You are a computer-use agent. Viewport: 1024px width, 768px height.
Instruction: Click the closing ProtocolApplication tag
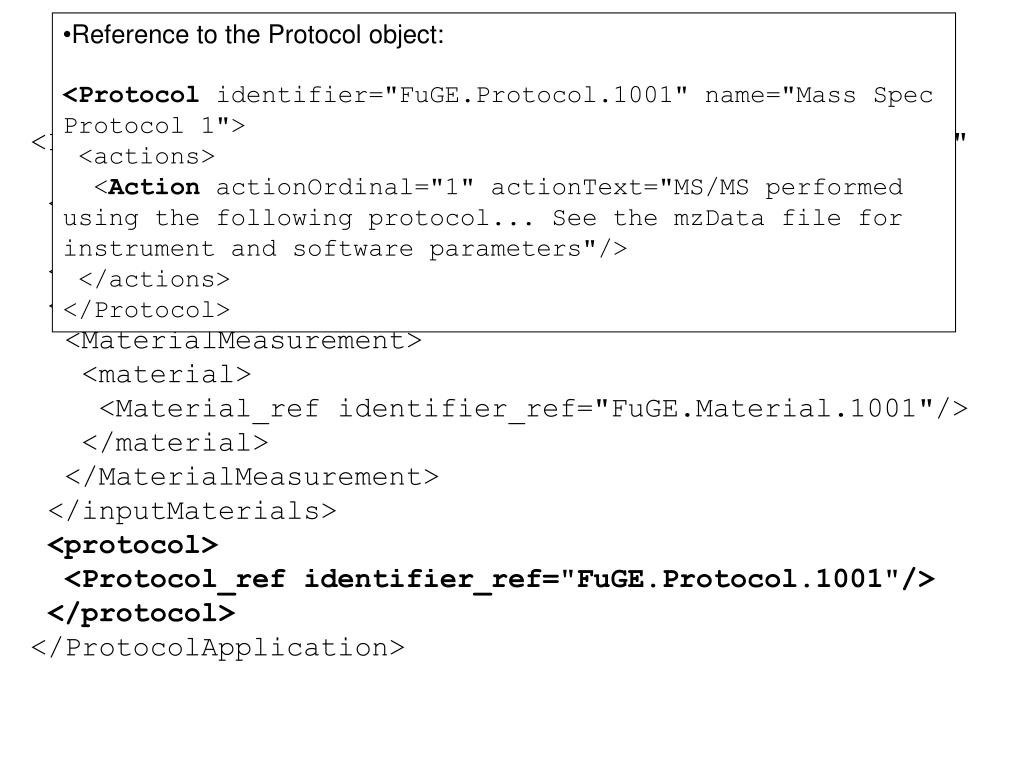click(x=217, y=648)
